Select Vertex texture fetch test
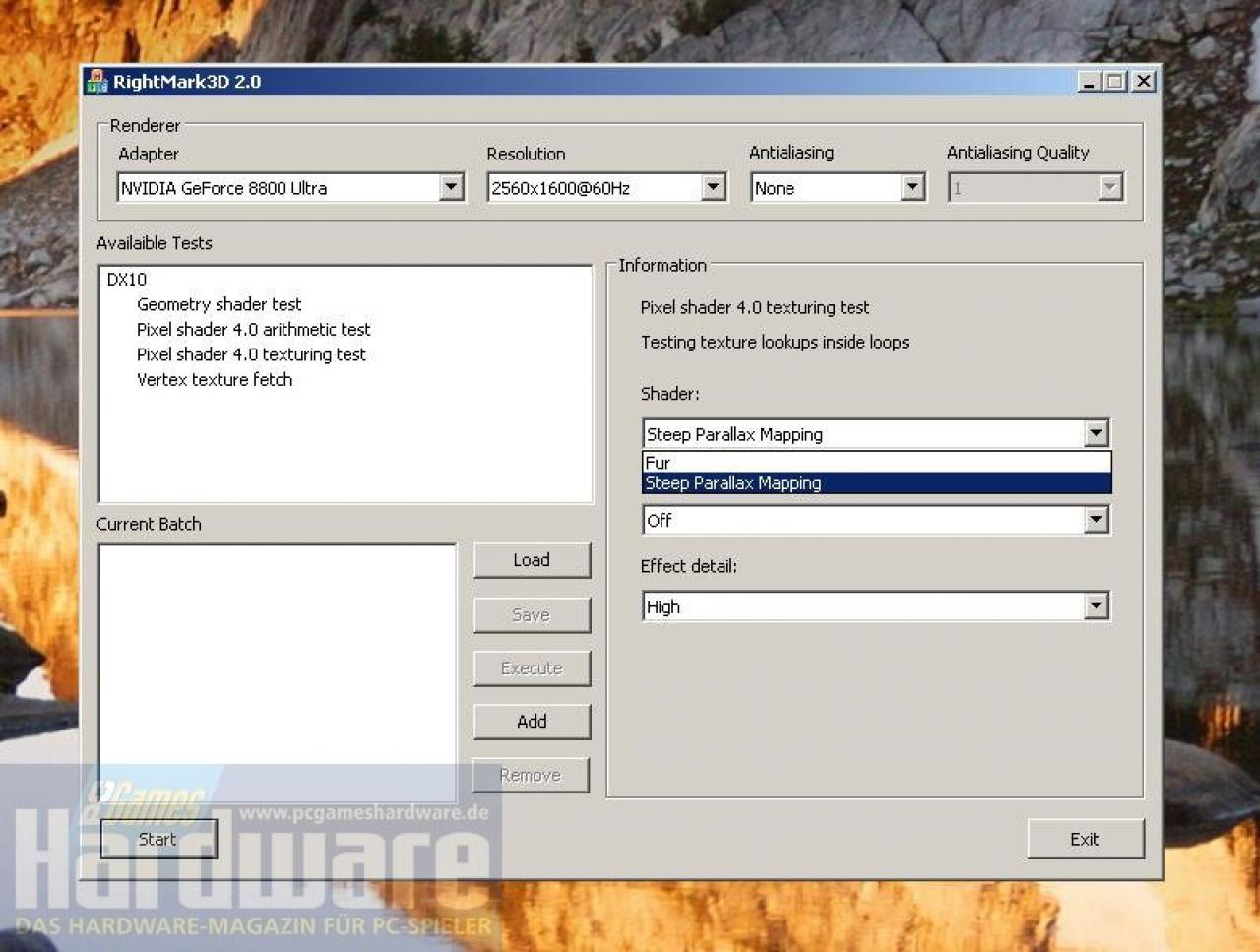The image size is (1260, 952). click(x=214, y=380)
